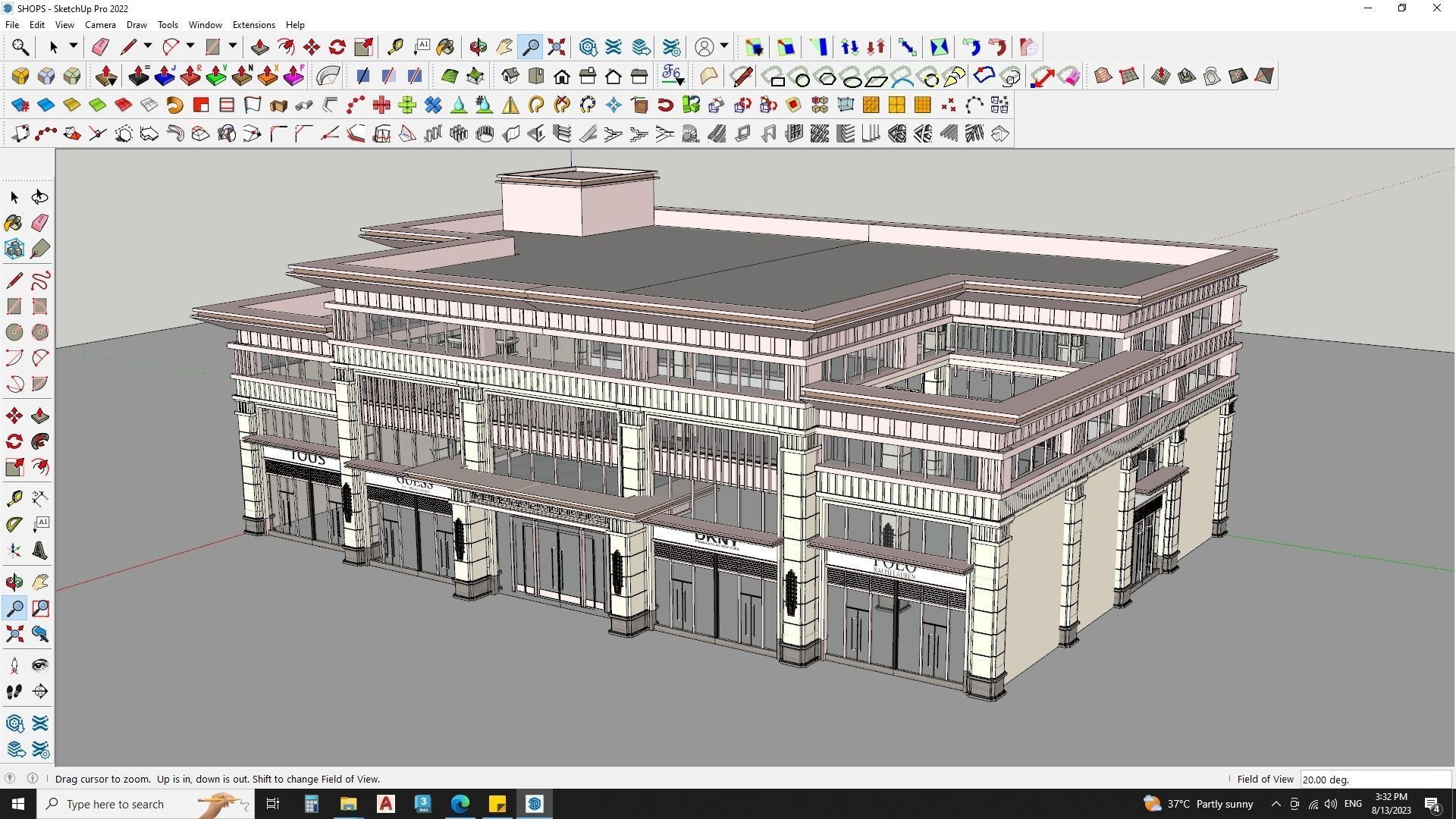Open the Extensions menu
This screenshot has height=819, width=1456.
(x=253, y=24)
